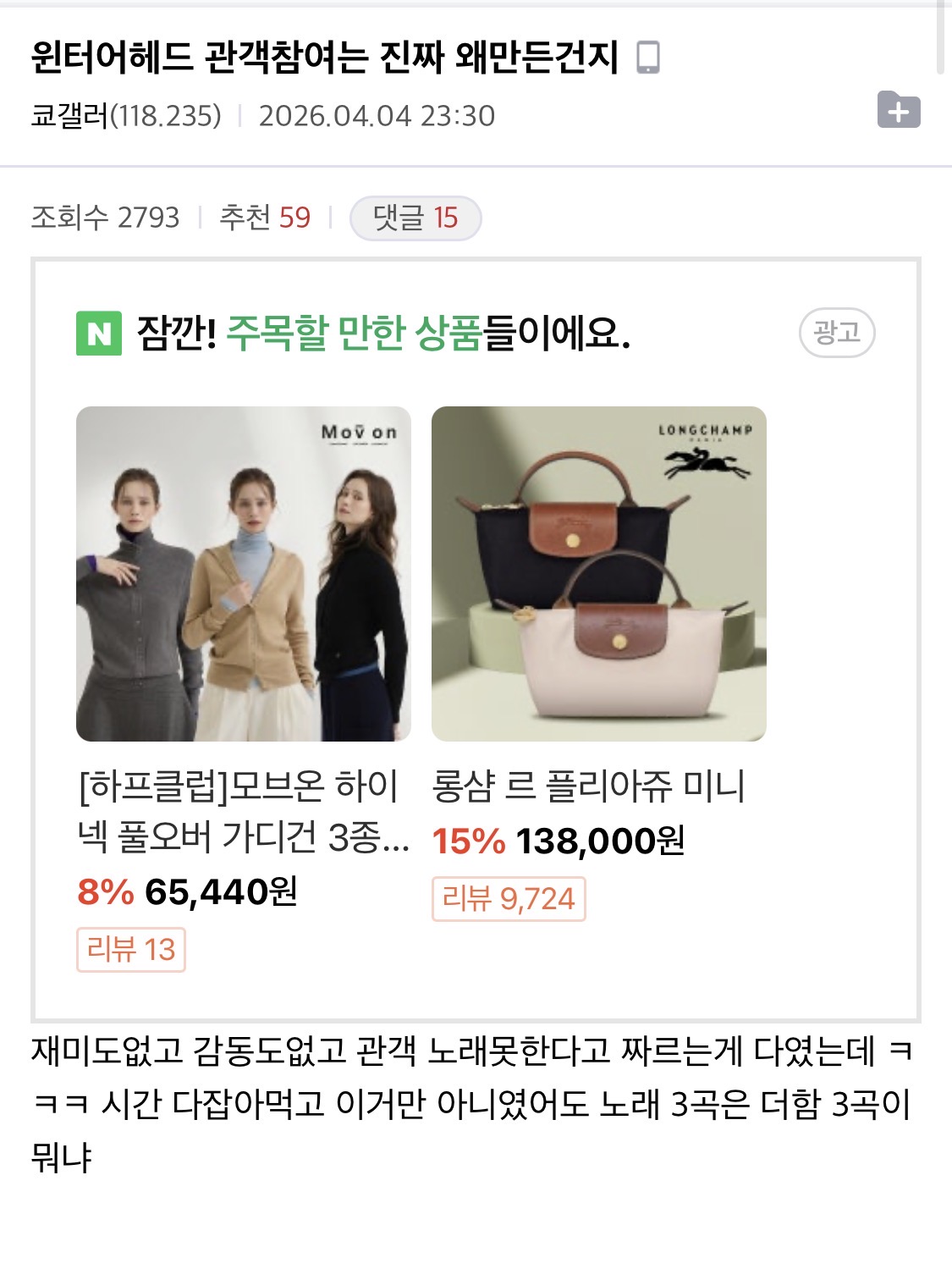Tap the 리뷰 9,724 review badge
Viewport: 952px width, 1280px height.
509,899
